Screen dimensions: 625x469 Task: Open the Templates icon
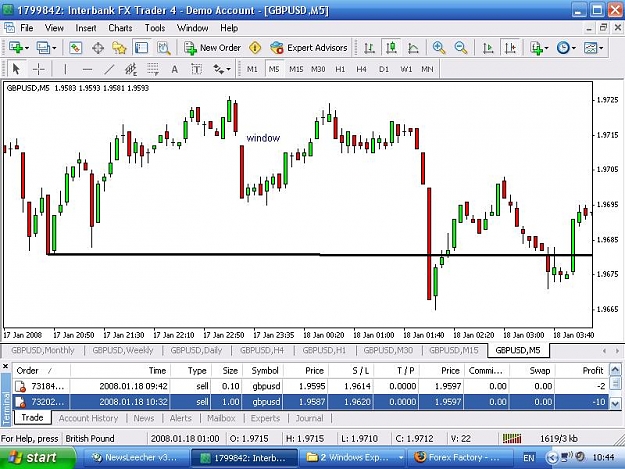[590, 48]
